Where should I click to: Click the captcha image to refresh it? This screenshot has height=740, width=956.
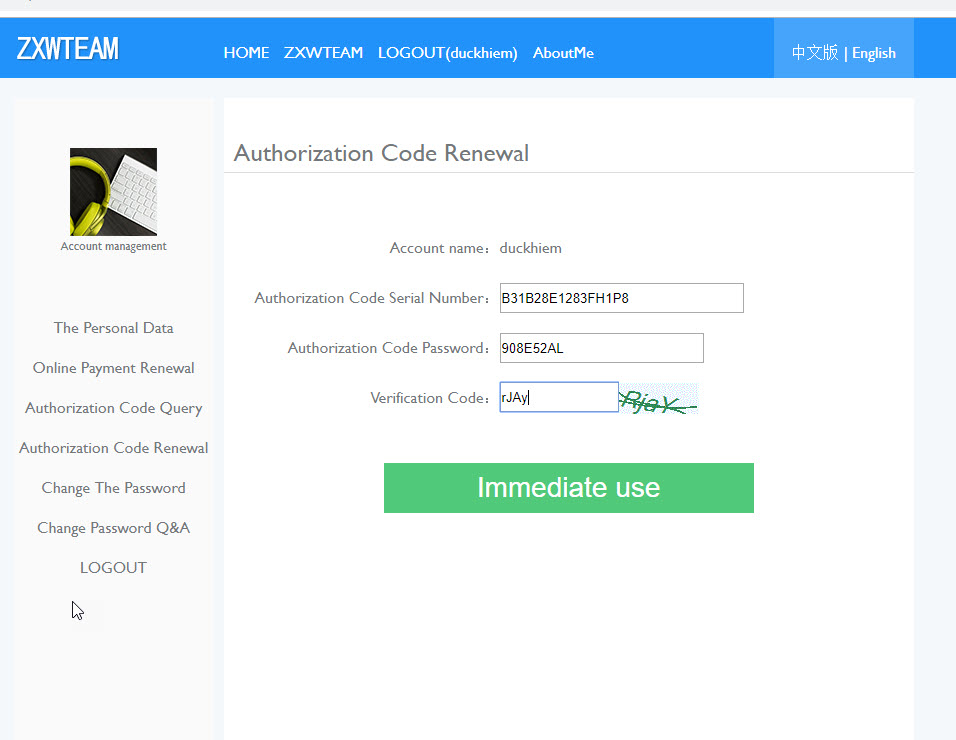tap(658, 397)
